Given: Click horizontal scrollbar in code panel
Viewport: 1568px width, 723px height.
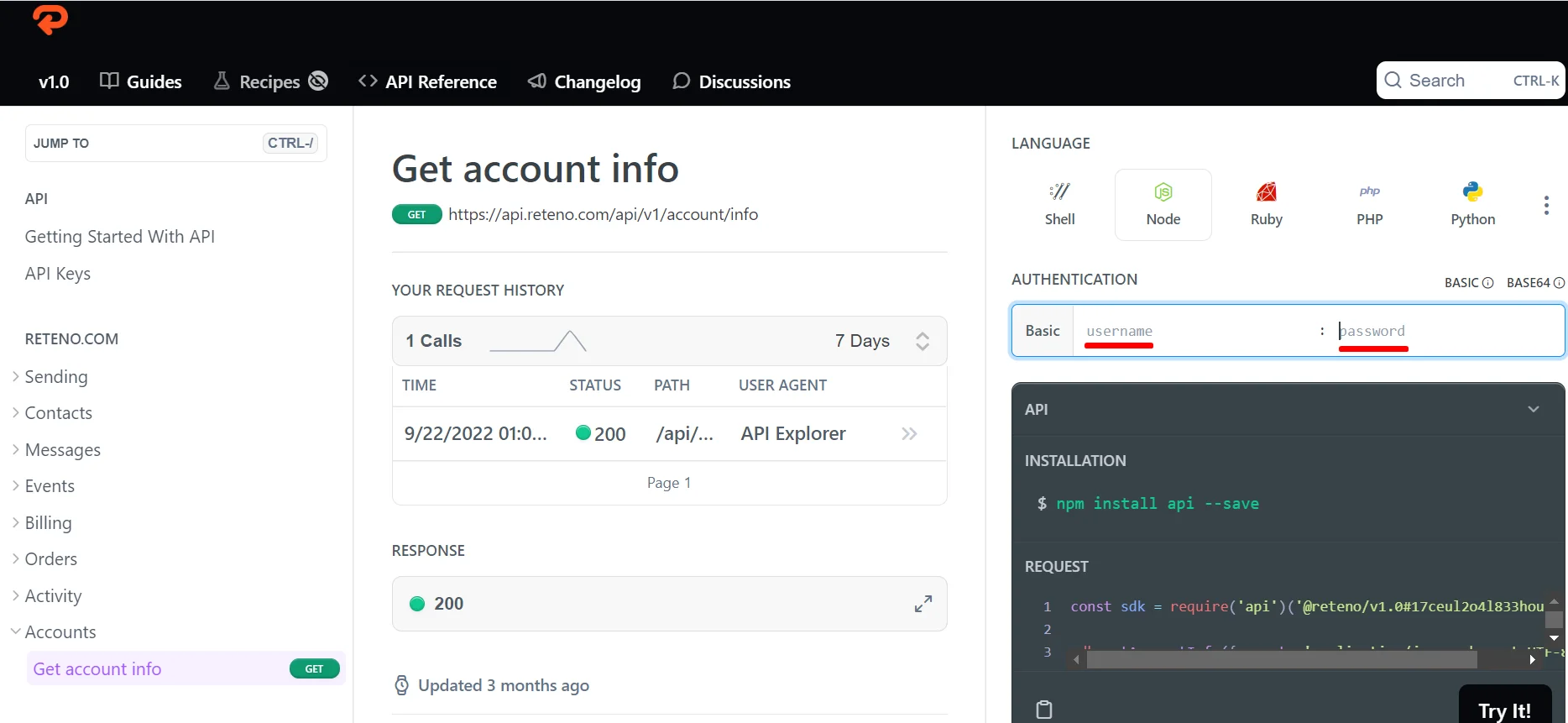Looking at the screenshot, I should [1282, 660].
